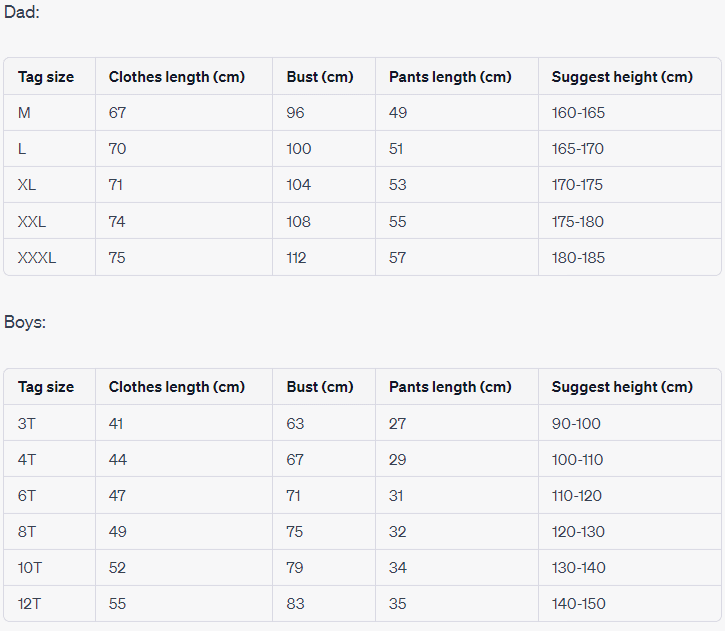Select the XXXL tag size cell
Image resolution: width=725 pixels, height=631 pixels.
point(37,258)
